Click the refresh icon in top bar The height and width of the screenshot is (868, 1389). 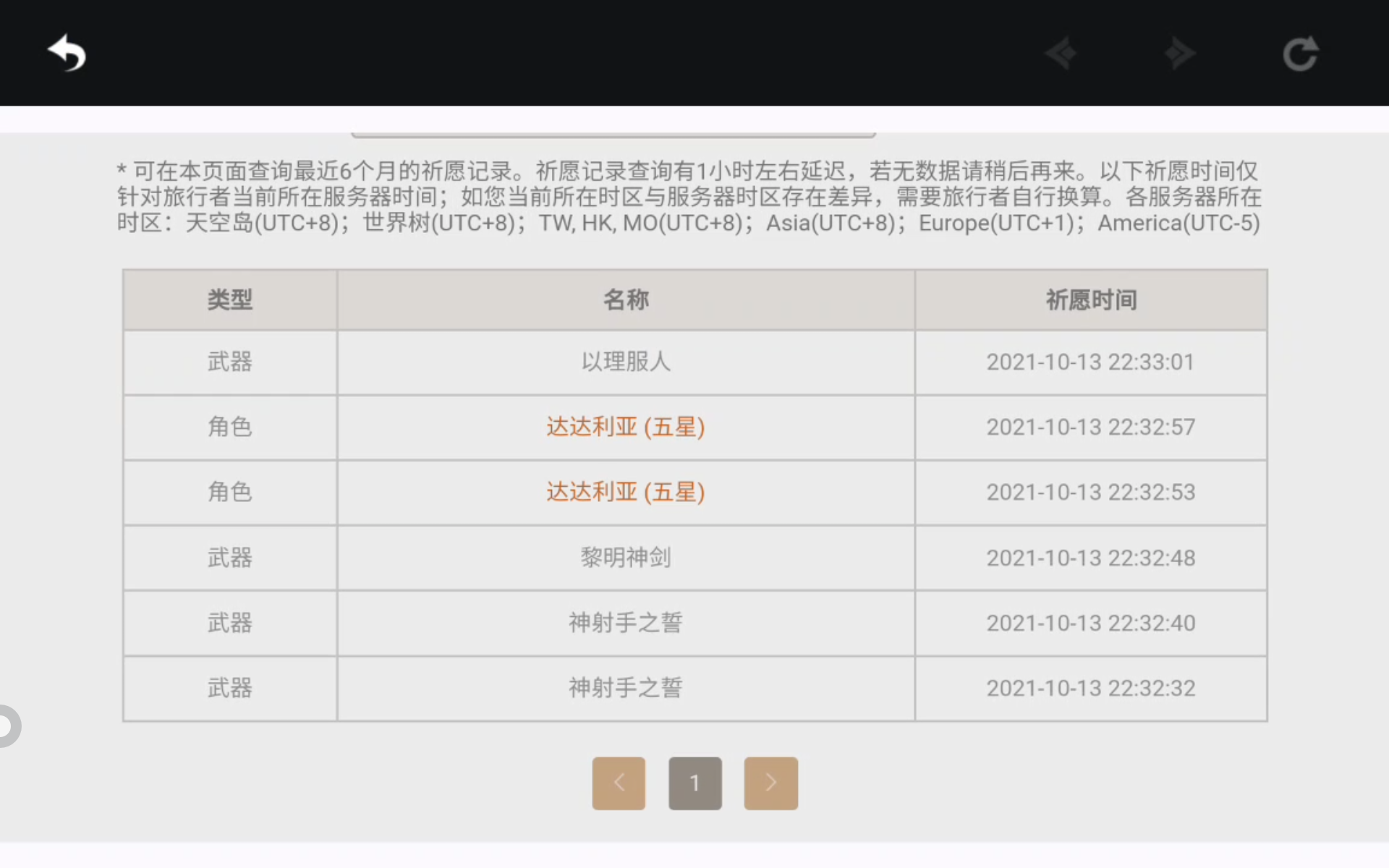[x=1300, y=54]
